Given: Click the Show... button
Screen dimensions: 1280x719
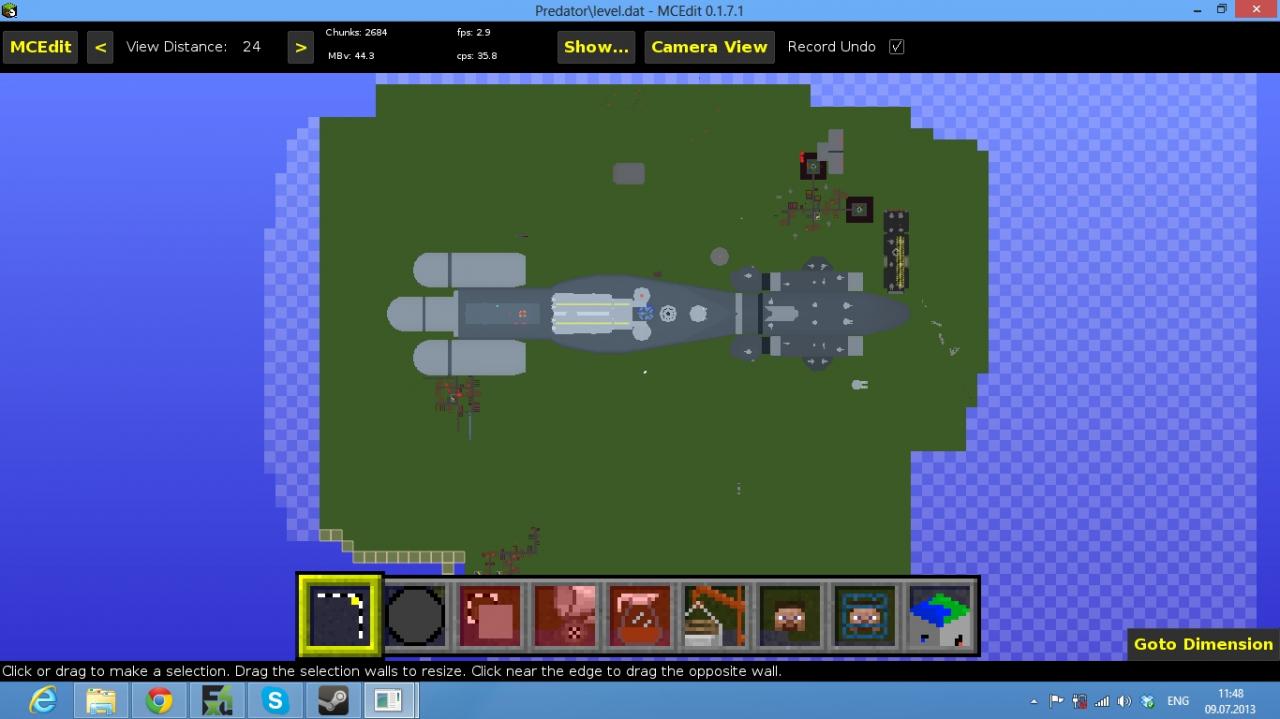Looking at the screenshot, I should 596,46.
